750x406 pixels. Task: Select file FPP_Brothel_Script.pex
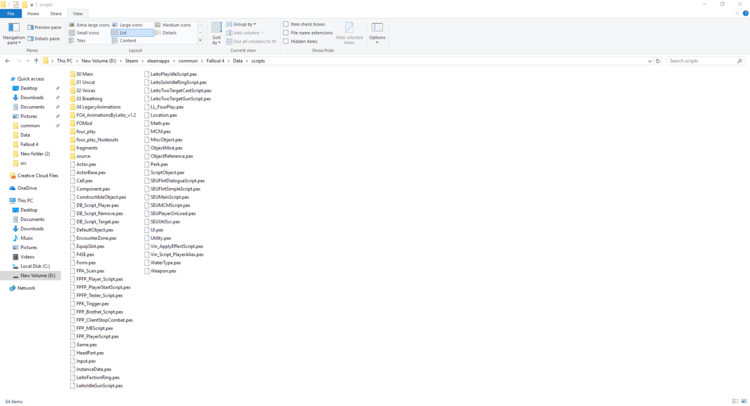[x=97, y=312]
